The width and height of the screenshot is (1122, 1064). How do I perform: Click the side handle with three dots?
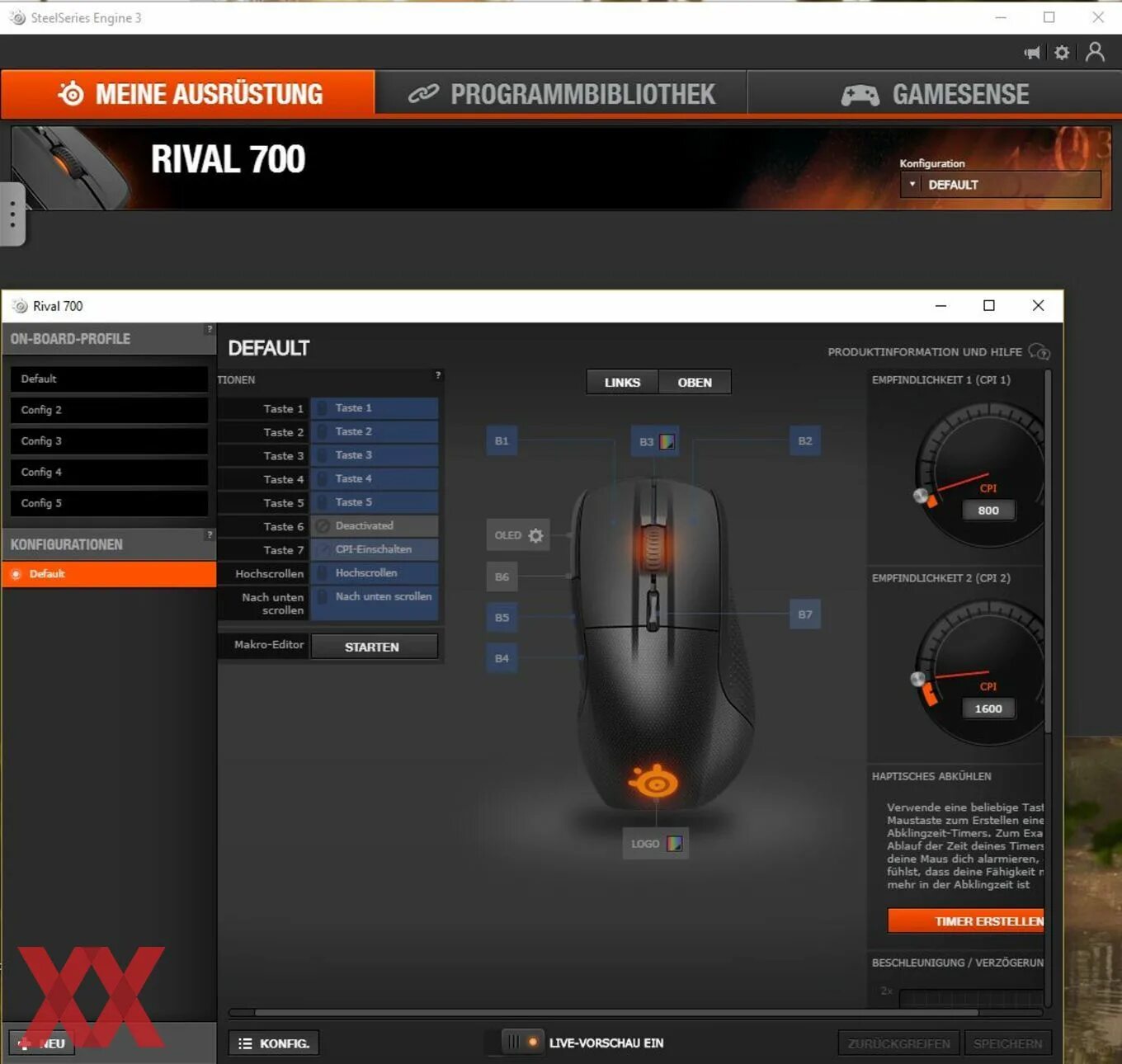12,214
